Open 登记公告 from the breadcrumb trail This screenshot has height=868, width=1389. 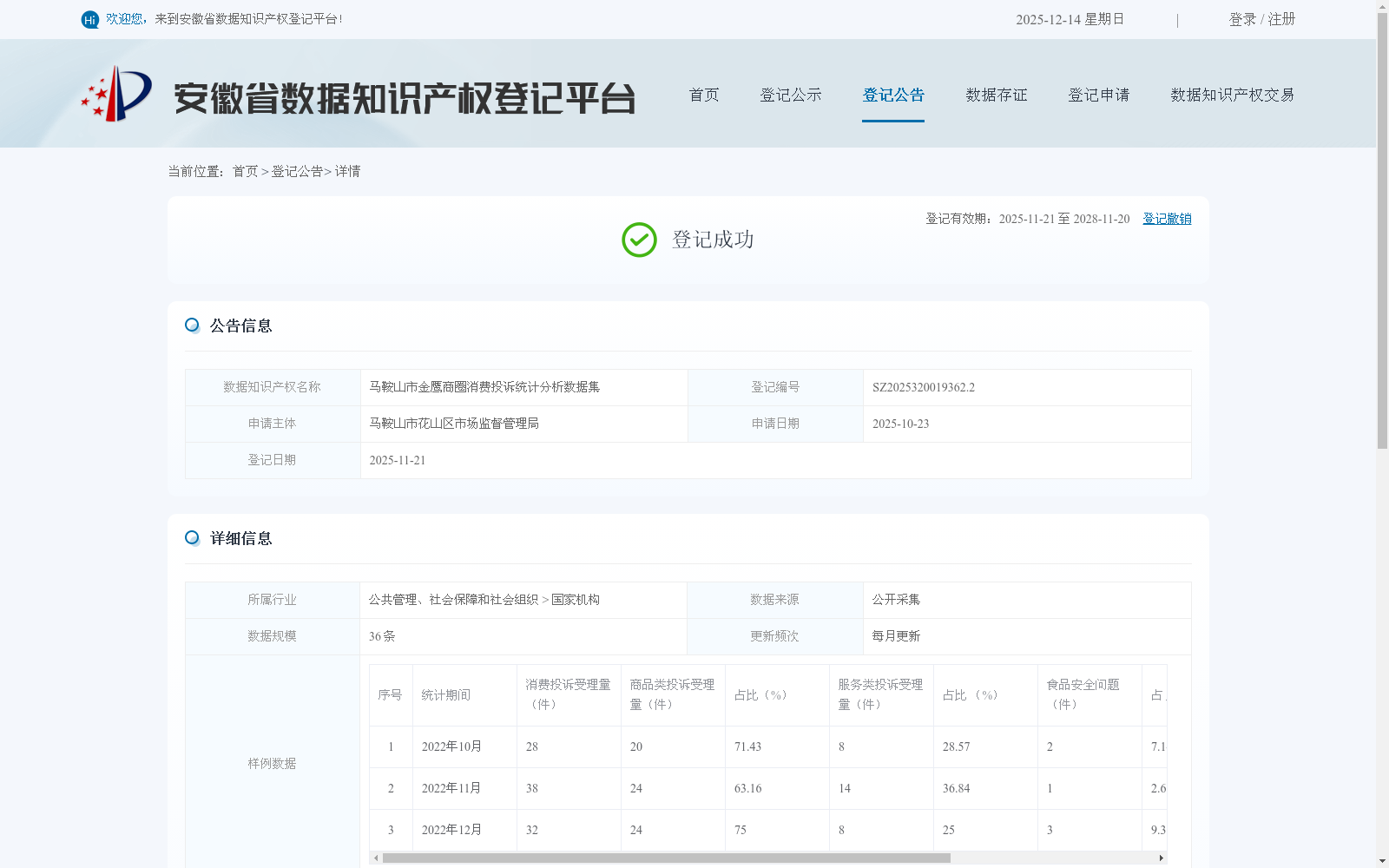pos(296,171)
